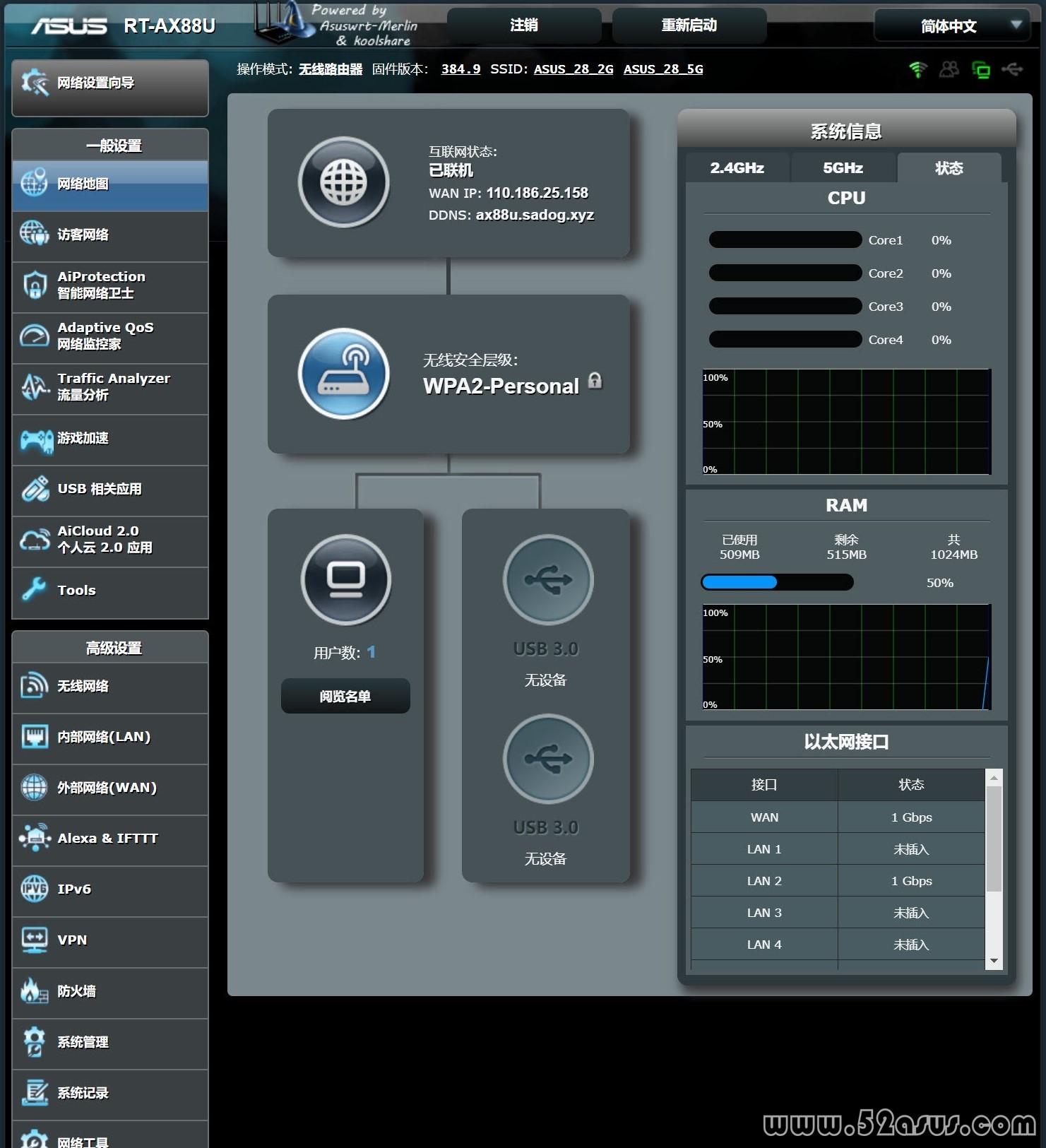Click the 系统管理 gear icon
The width and height of the screenshot is (1046, 1148).
34,1041
